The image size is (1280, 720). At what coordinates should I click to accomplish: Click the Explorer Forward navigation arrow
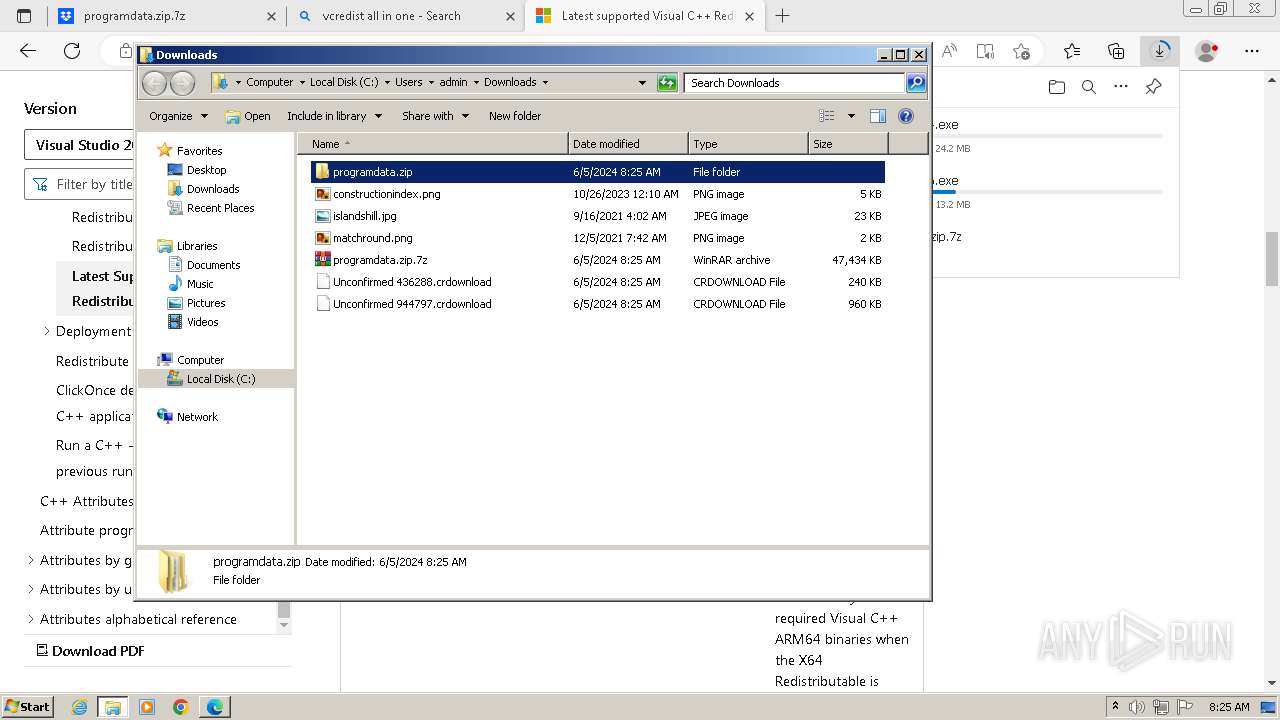[x=182, y=83]
